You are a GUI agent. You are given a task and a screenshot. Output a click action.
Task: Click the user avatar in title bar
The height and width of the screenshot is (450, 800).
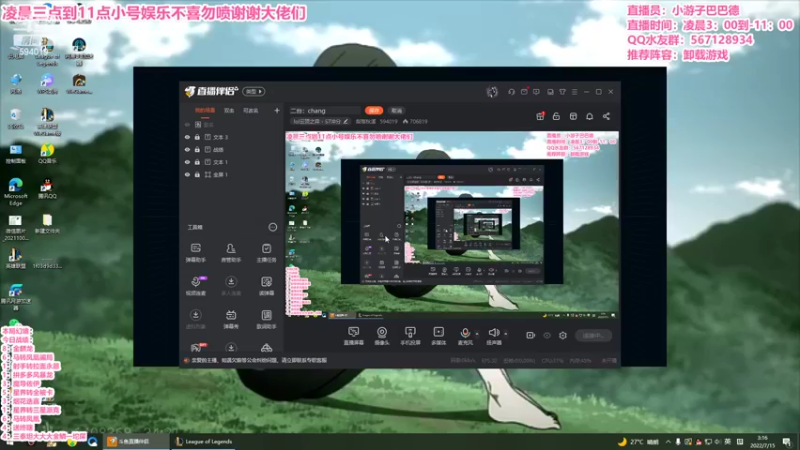[492, 92]
